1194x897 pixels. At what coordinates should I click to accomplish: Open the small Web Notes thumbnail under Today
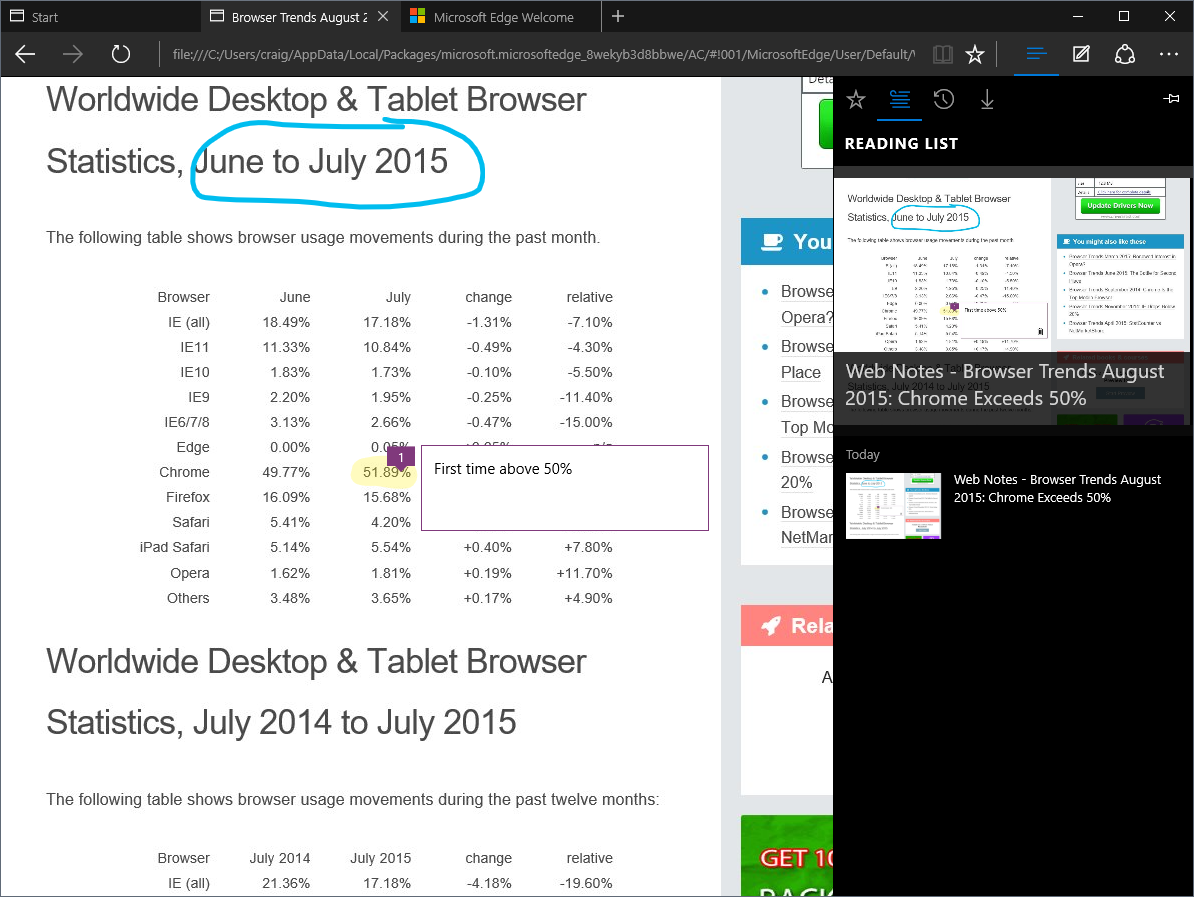pos(893,506)
